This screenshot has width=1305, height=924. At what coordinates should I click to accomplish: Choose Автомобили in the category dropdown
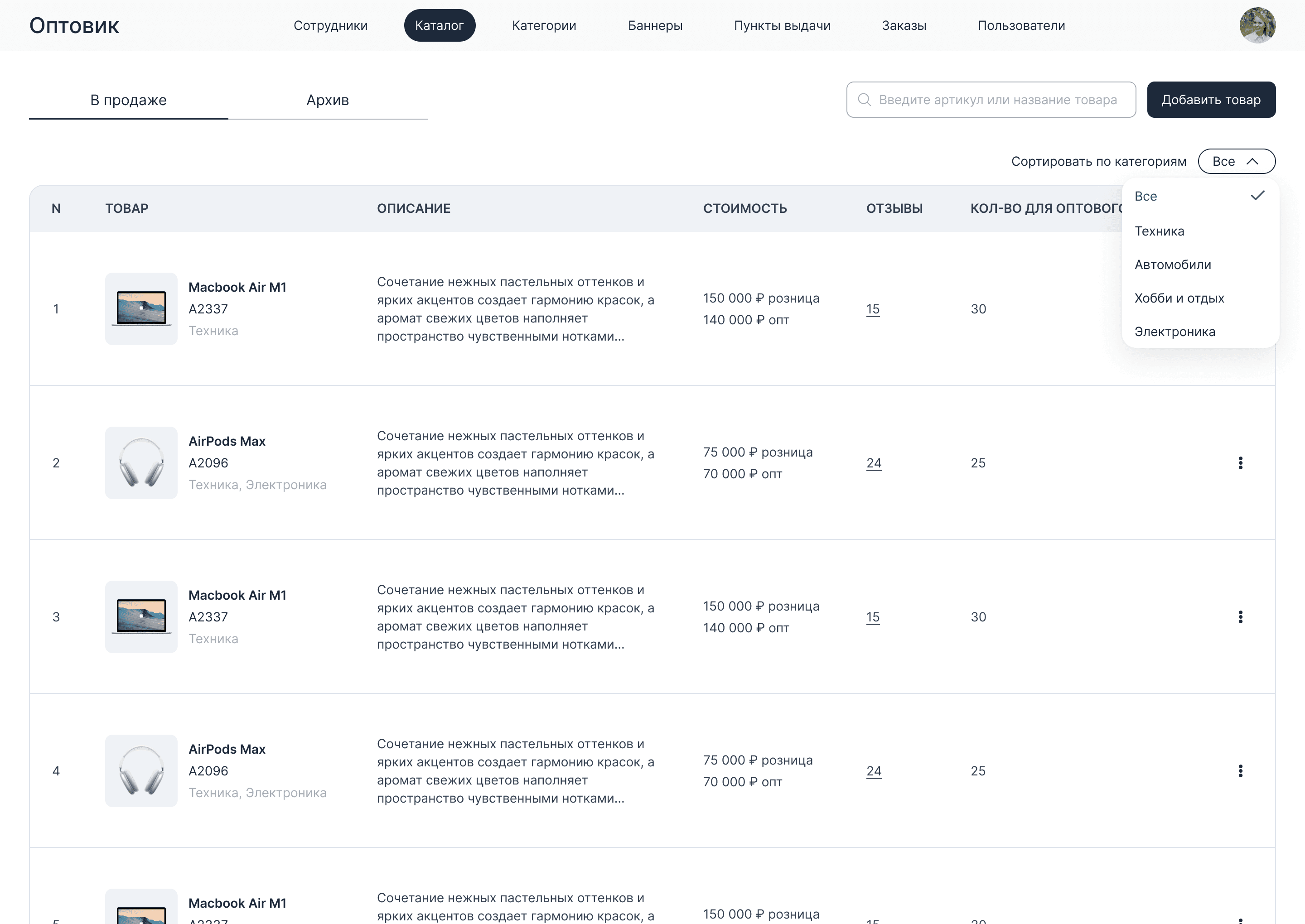pos(1200,265)
